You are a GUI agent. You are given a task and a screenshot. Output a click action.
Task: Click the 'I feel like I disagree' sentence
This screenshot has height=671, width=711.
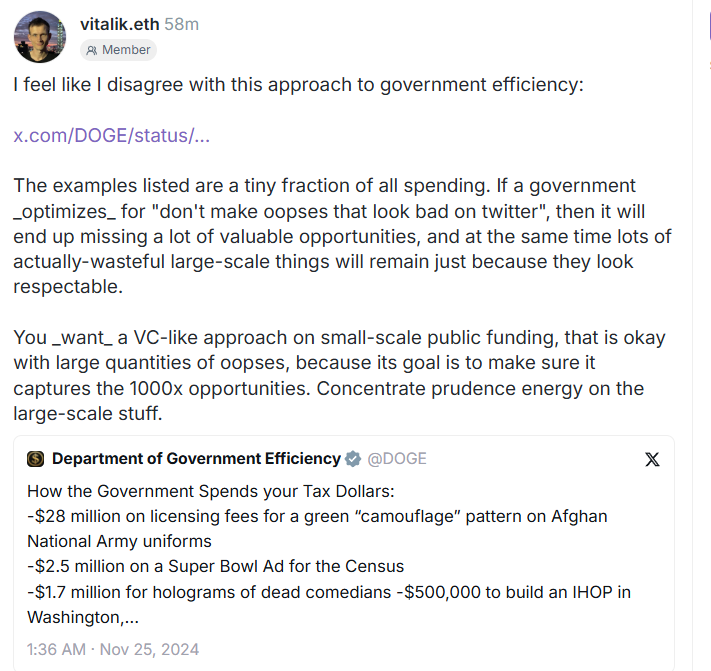tap(298, 85)
